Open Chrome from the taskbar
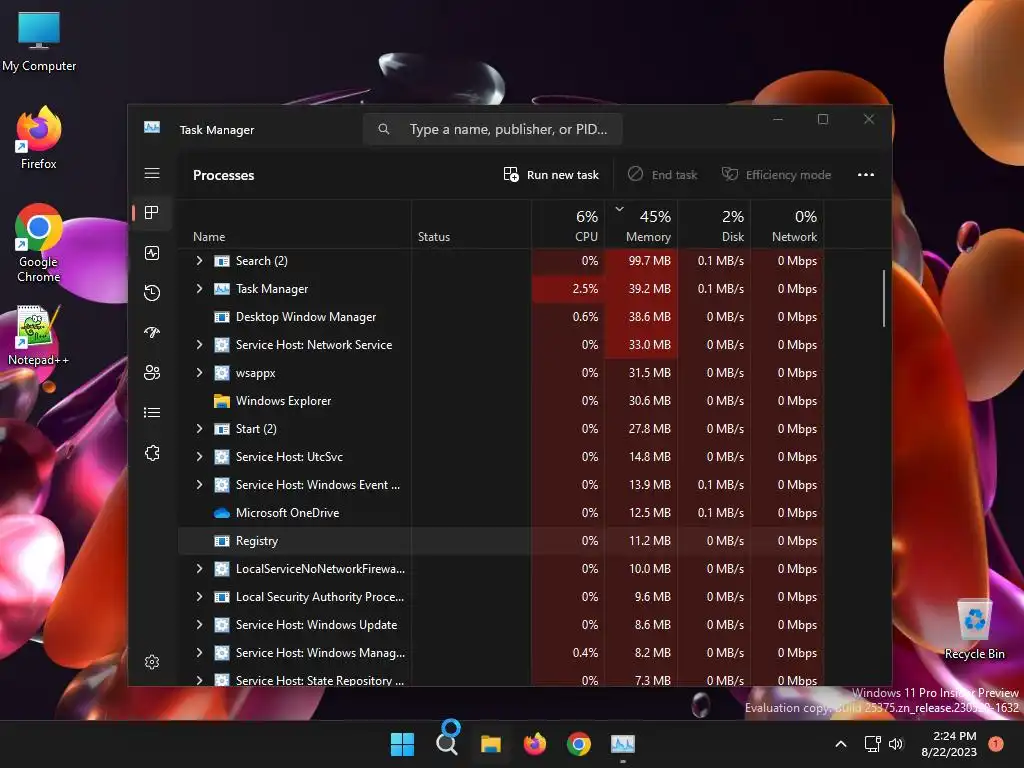 click(x=579, y=744)
